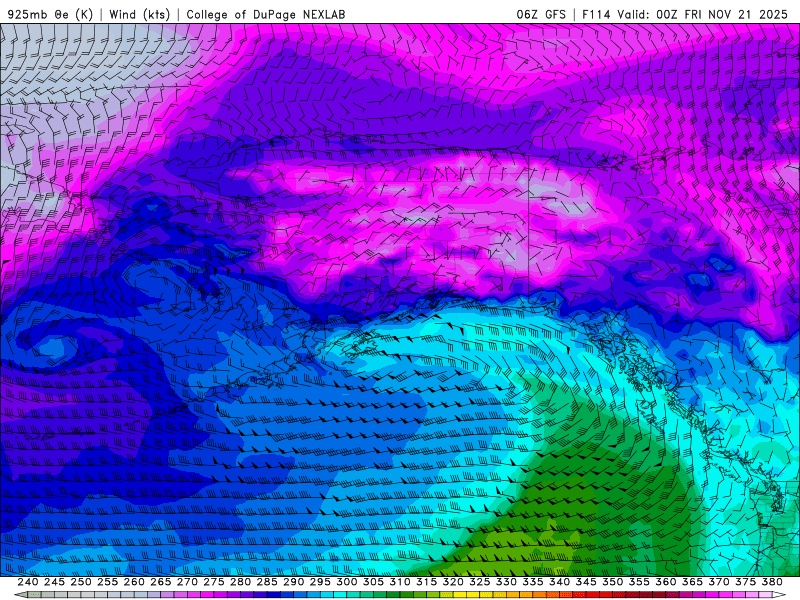Click the 355 value on the color scale
The height and width of the screenshot is (600, 800).
tap(639, 582)
